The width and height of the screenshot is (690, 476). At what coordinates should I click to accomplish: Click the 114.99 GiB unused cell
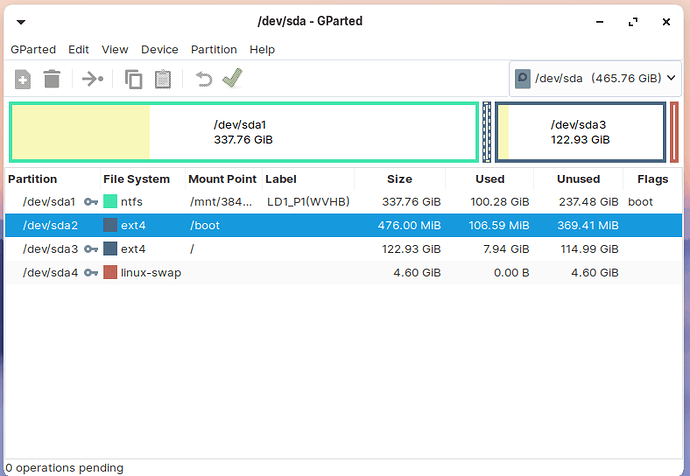pos(590,249)
